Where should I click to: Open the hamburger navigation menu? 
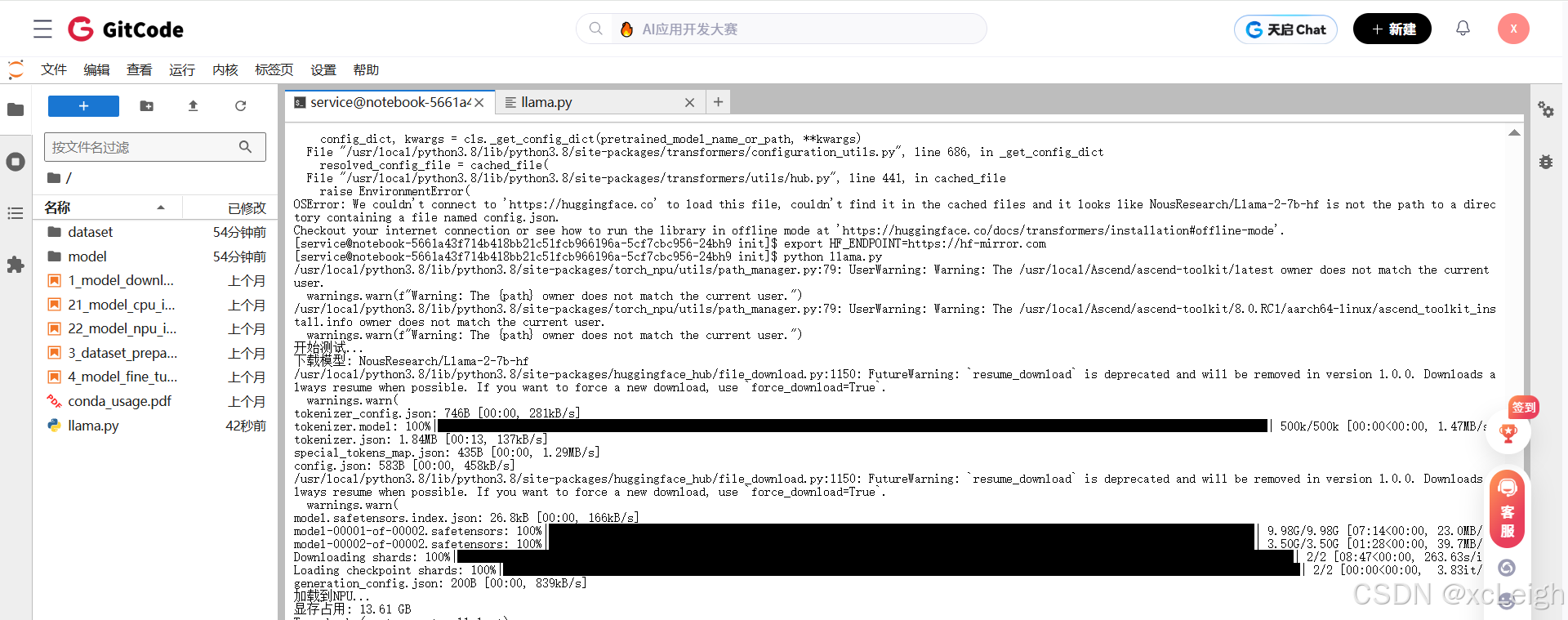42,29
